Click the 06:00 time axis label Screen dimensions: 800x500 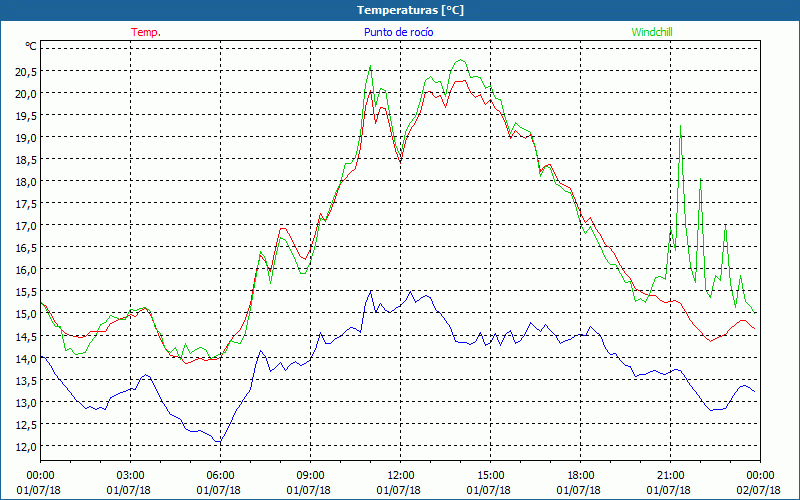[220, 475]
